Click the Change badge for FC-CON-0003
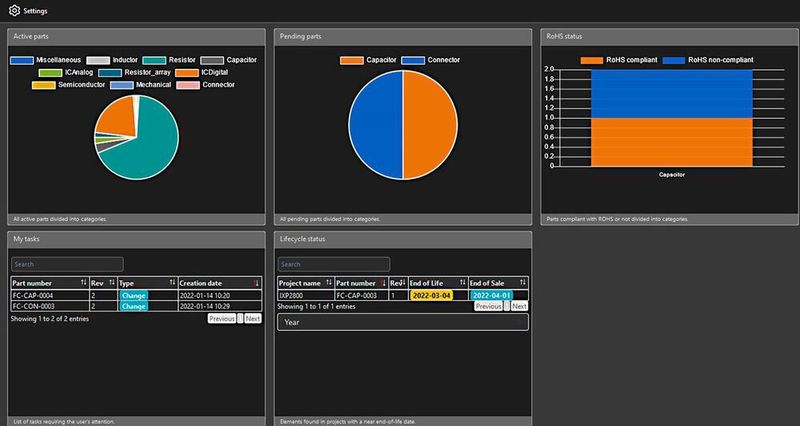Image resolution: width=800 pixels, height=426 pixels. pos(134,306)
